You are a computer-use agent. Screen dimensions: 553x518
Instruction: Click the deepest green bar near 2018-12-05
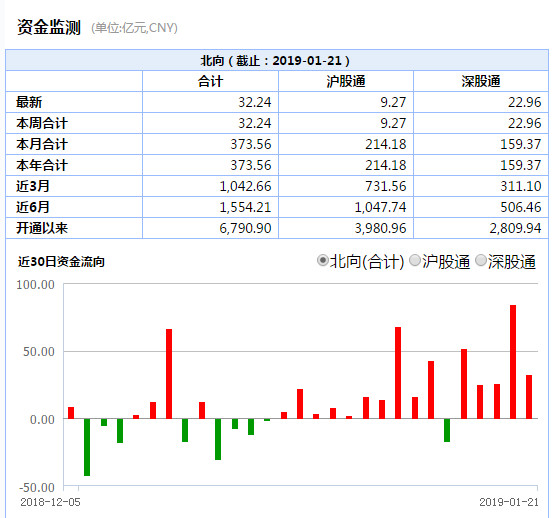(87, 447)
